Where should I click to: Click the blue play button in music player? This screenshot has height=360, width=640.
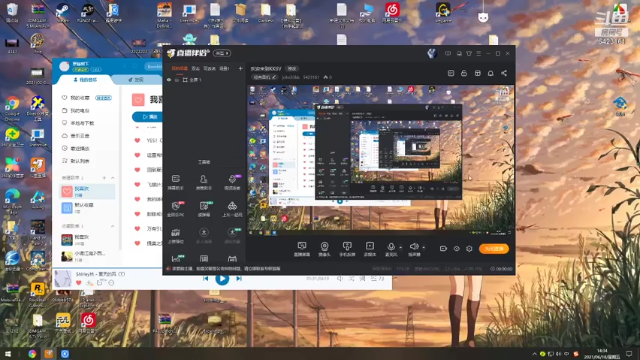pyautogui.click(x=222, y=279)
